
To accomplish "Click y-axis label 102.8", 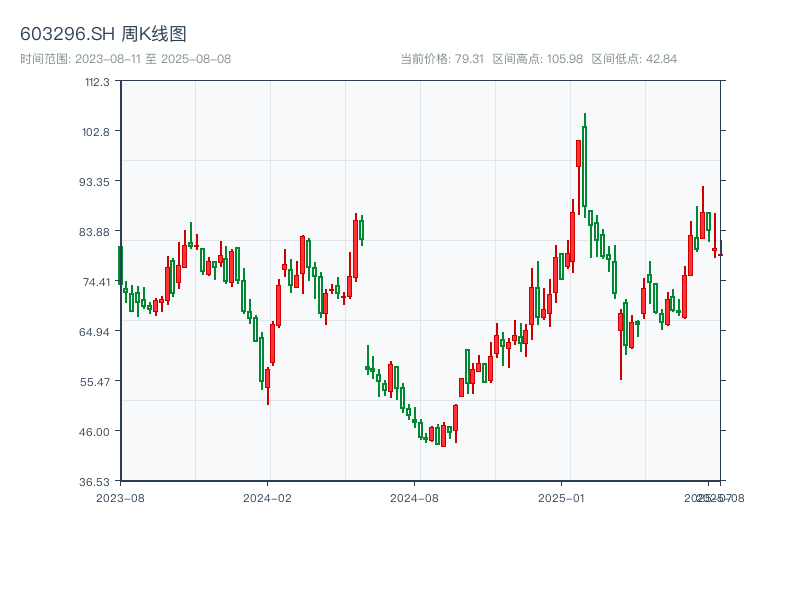I will pos(96,132).
